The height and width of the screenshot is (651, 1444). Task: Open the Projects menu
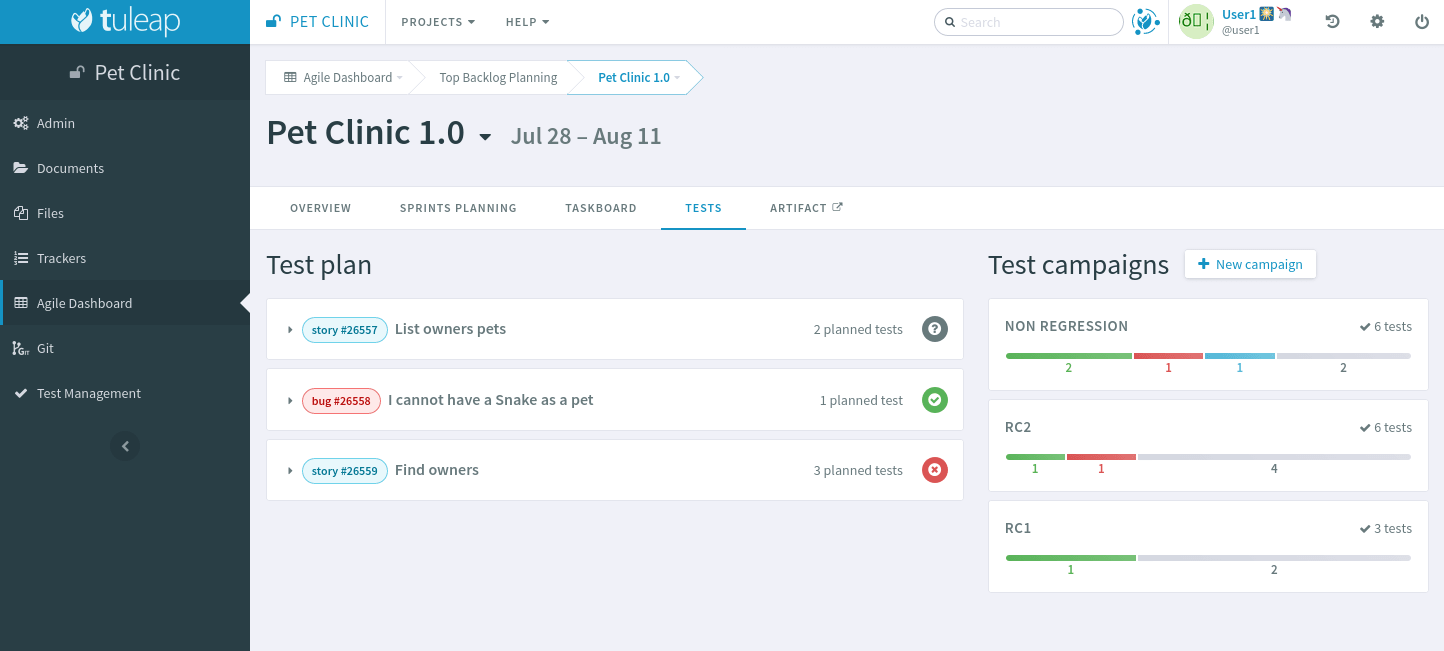[x=437, y=21]
